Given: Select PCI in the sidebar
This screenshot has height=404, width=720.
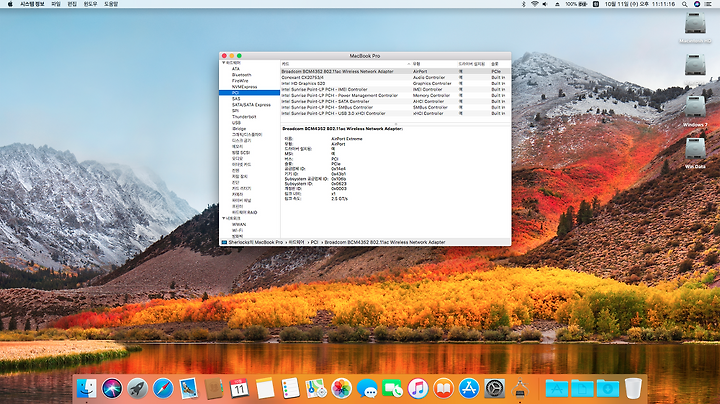Looking at the screenshot, I should point(249,93).
